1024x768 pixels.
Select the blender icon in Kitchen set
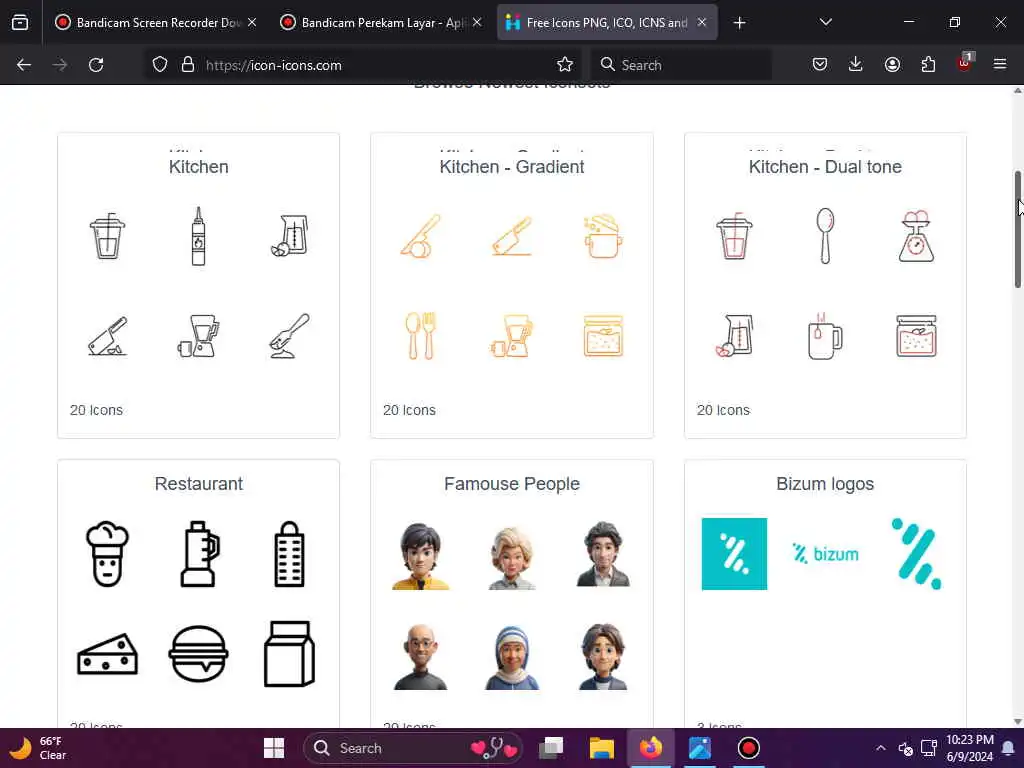pos(199,336)
